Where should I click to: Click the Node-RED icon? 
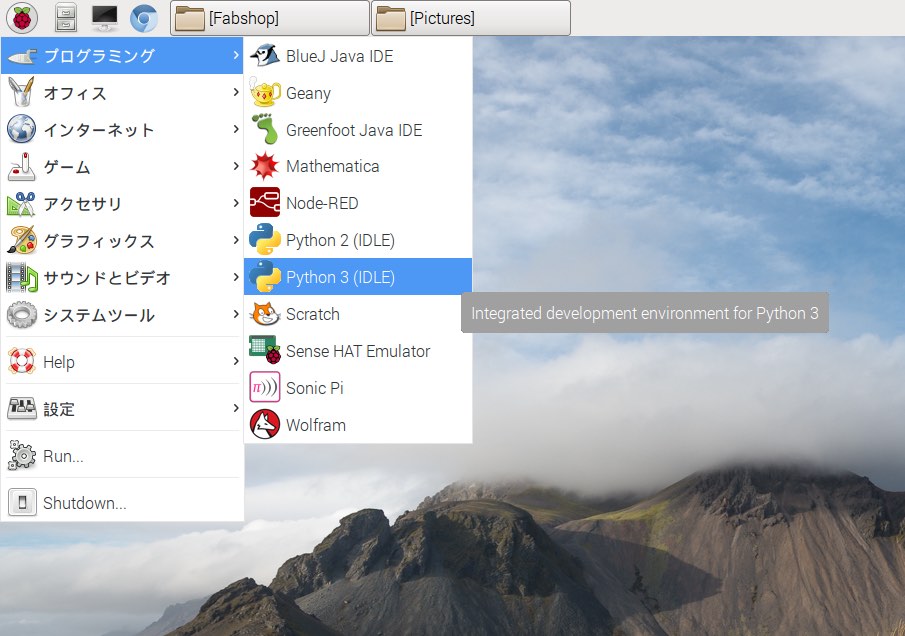click(265, 202)
